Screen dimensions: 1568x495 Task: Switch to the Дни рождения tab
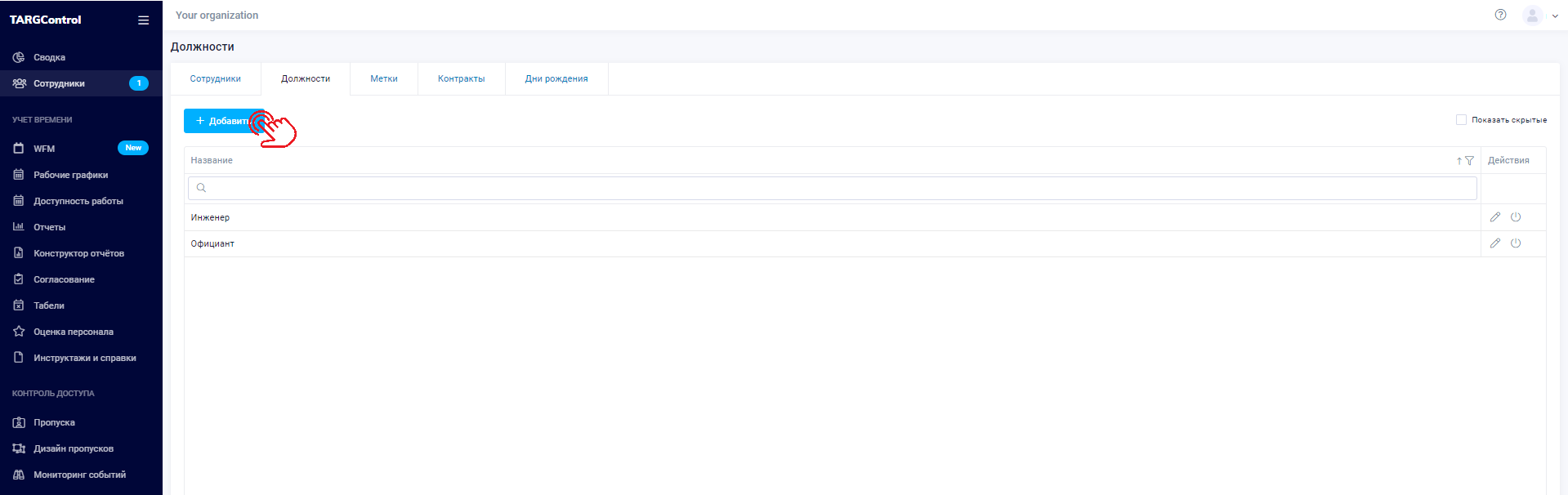[x=556, y=78]
